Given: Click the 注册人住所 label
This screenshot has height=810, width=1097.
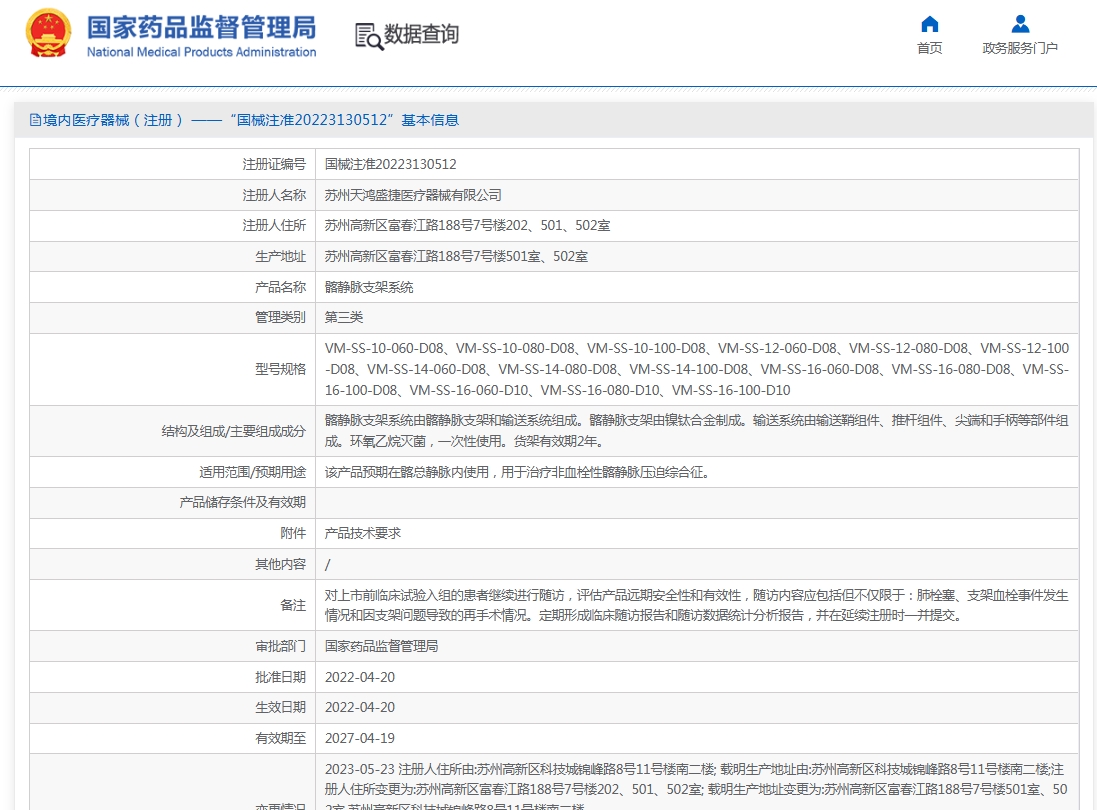Looking at the screenshot, I should point(274,225).
